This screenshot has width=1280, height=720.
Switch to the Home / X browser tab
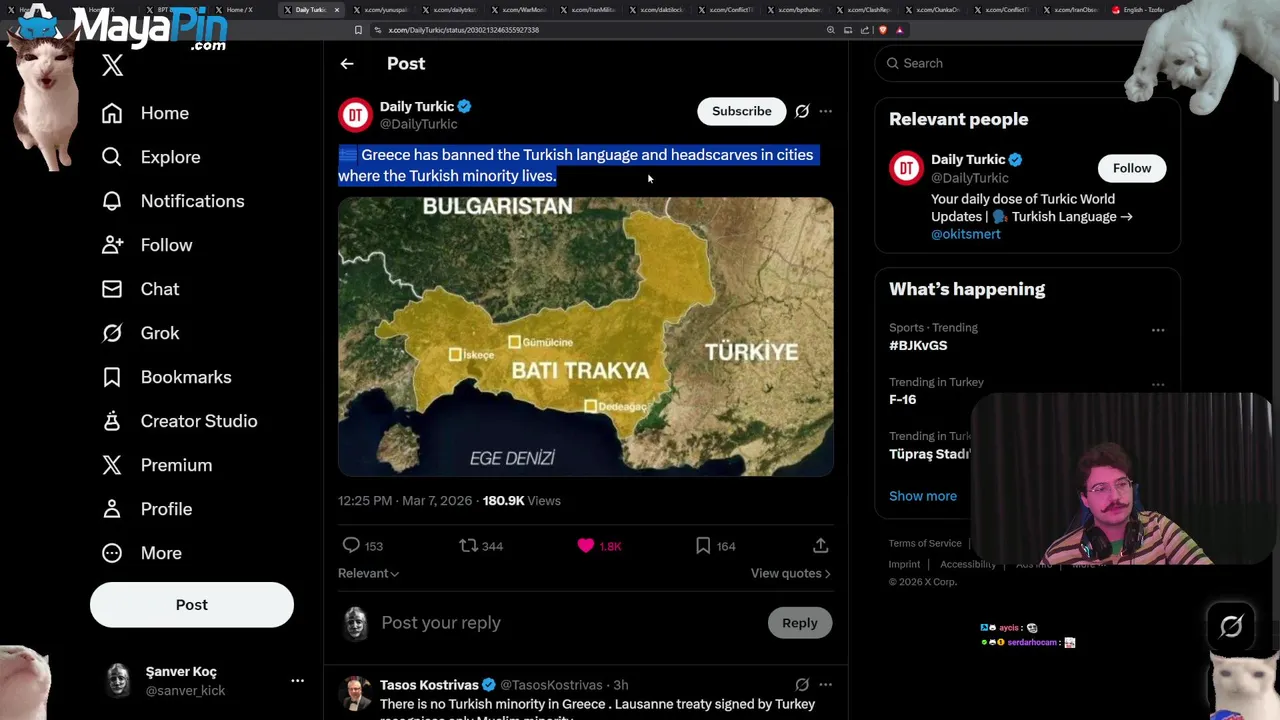coord(238,10)
